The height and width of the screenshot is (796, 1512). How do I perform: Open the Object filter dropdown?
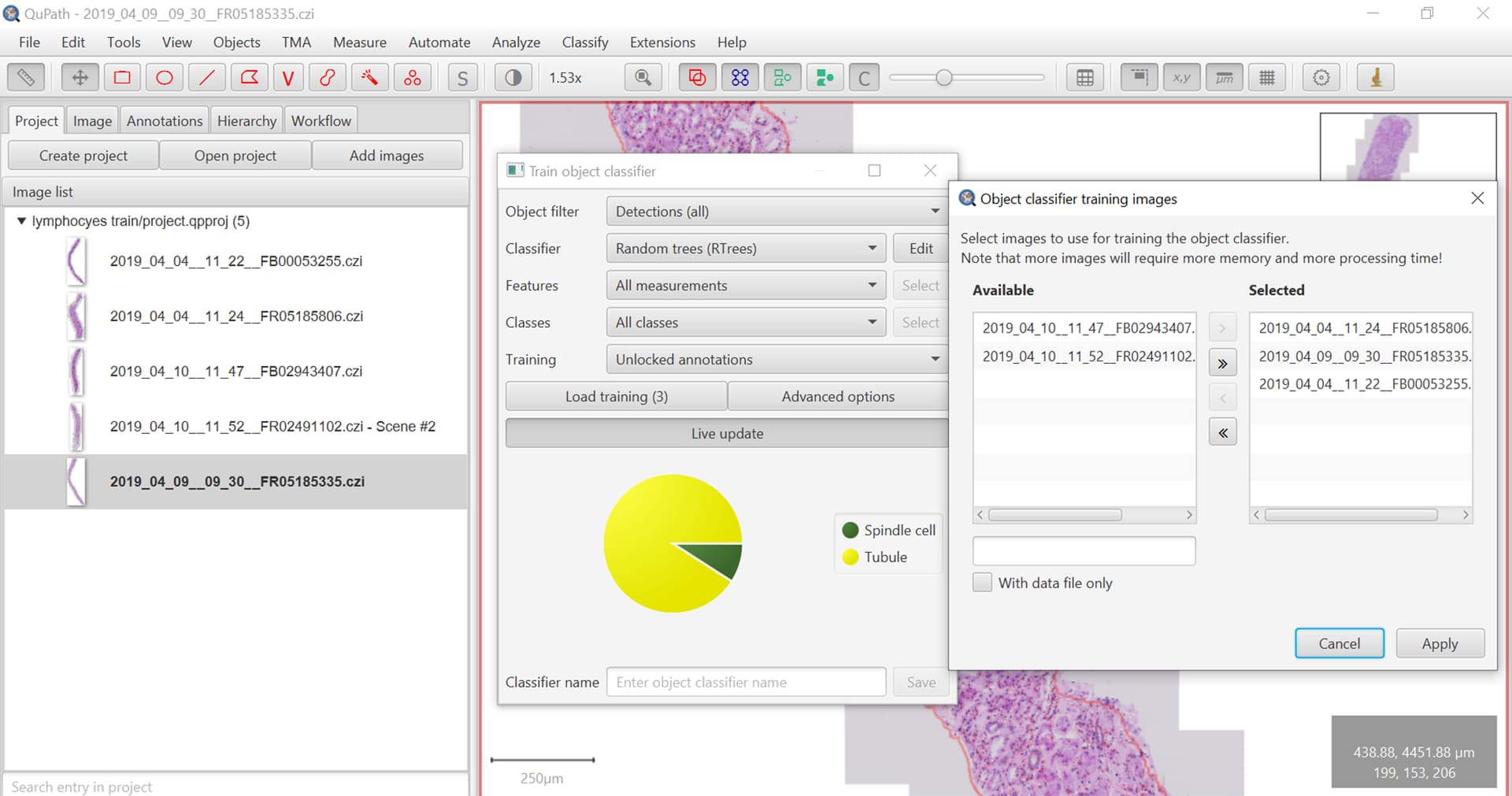[x=775, y=211]
